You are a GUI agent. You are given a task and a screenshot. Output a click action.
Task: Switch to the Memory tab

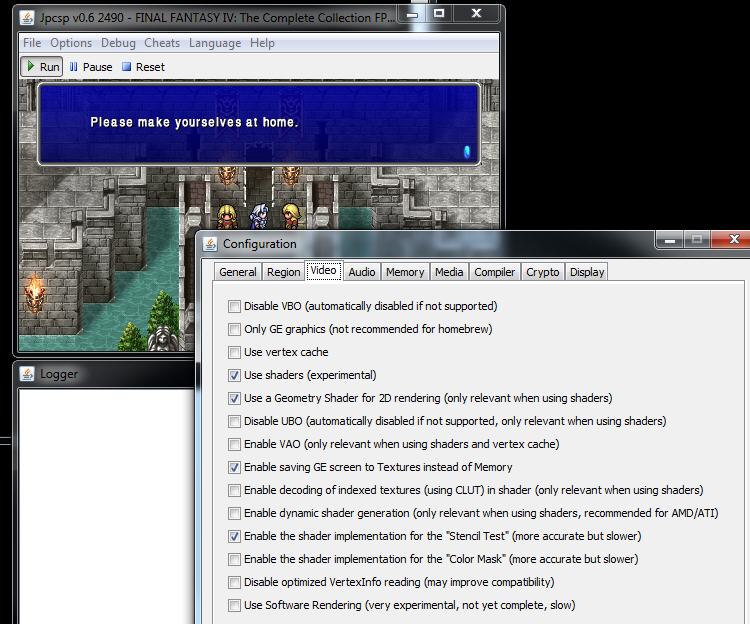pyautogui.click(x=404, y=272)
